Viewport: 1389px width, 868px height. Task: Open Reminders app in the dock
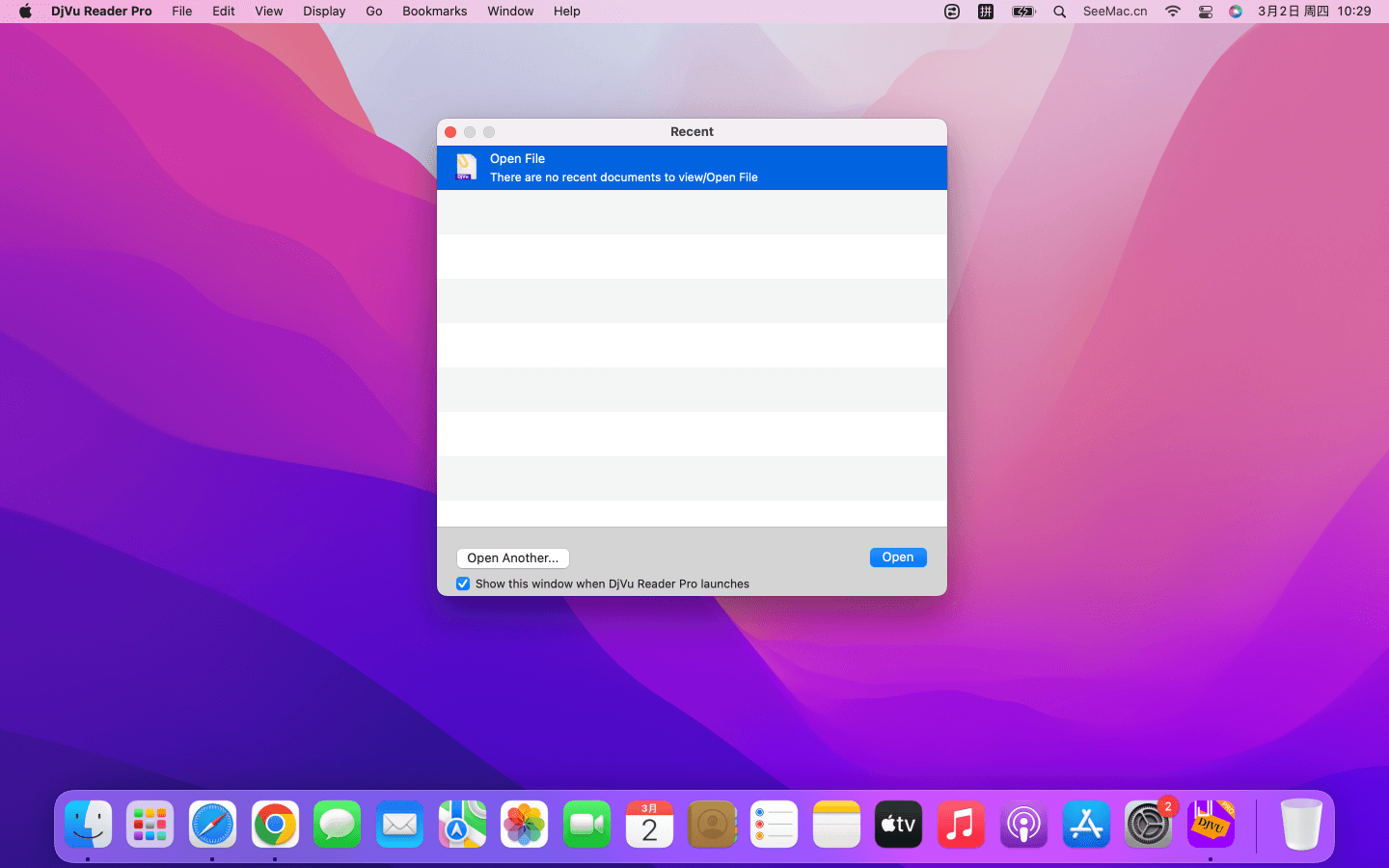(774, 825)
